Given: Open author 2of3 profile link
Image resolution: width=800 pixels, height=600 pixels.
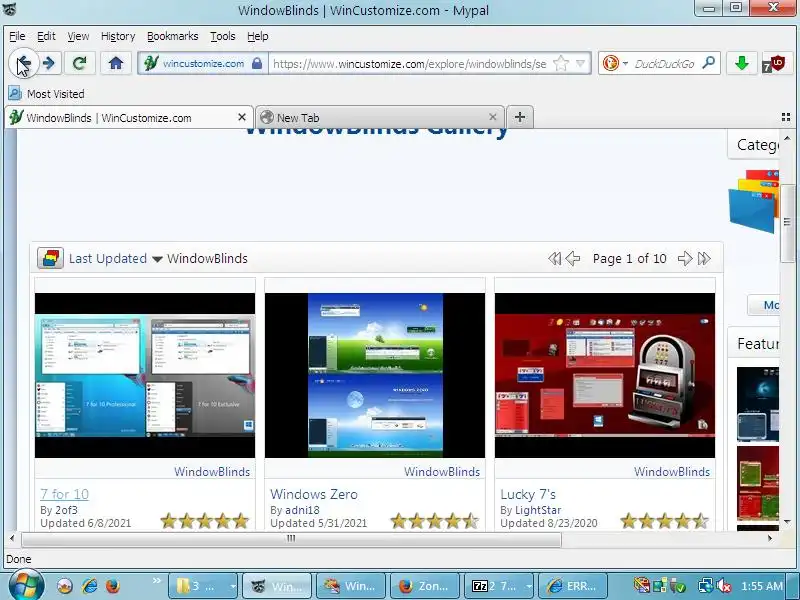Looking at the screenshot, I should click(x=66, y=510).
